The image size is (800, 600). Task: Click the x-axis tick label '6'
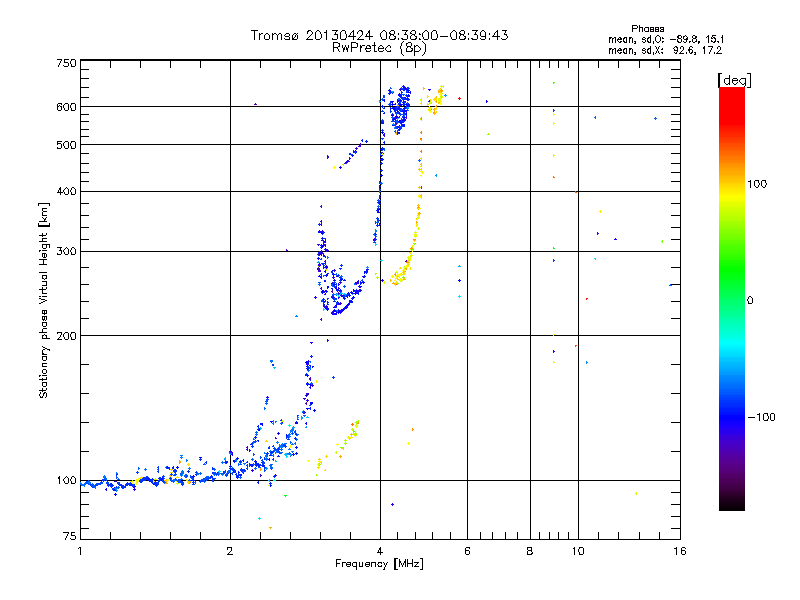(x=467, y=551)
